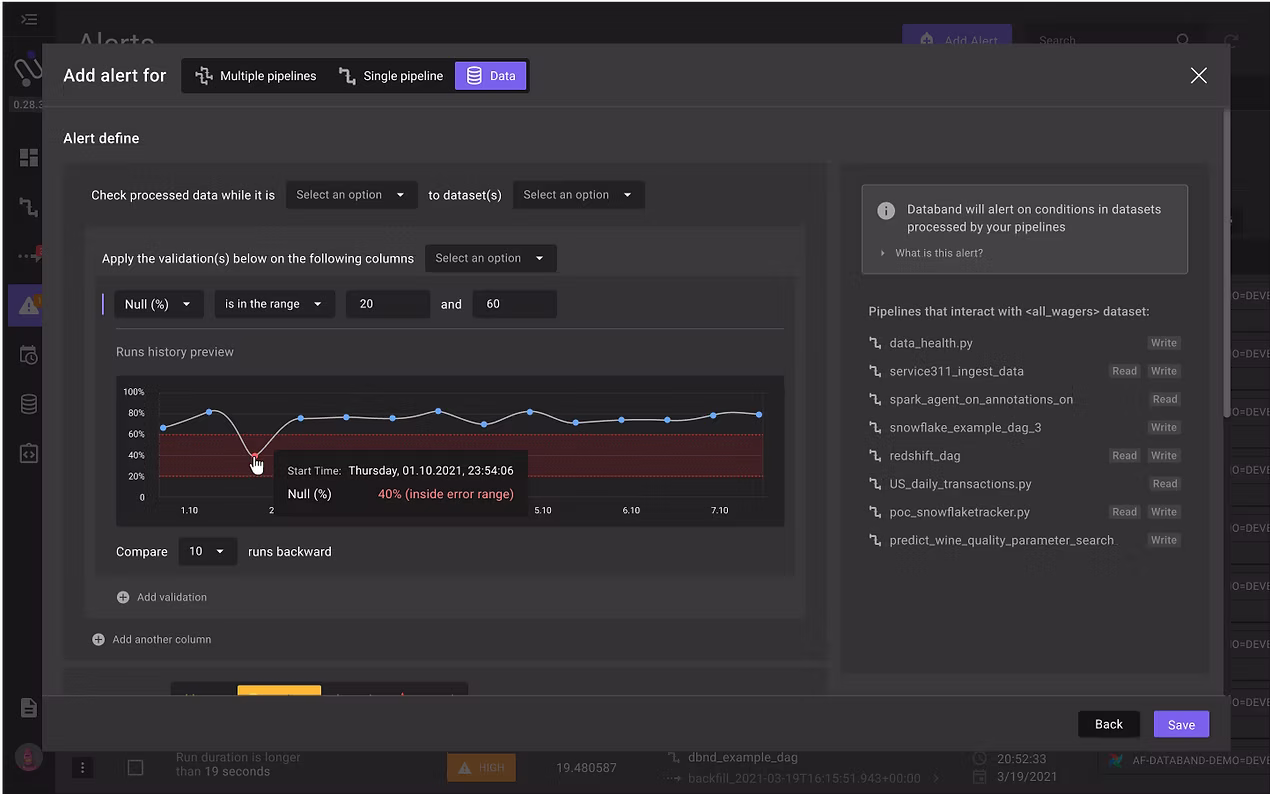Click the plus icon beside Add validation

coord(123,597)
